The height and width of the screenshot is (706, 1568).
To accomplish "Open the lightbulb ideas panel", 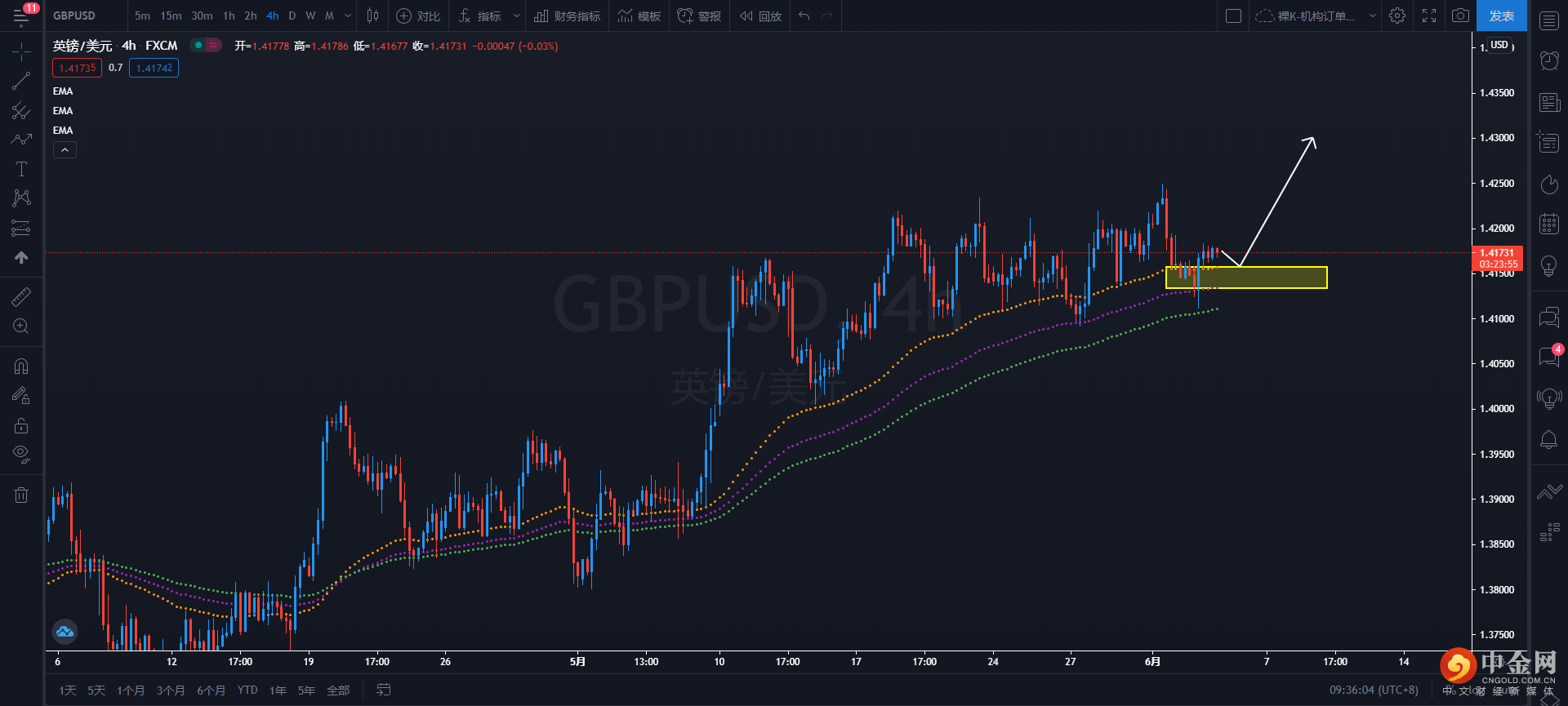I will click(1549, 265).
